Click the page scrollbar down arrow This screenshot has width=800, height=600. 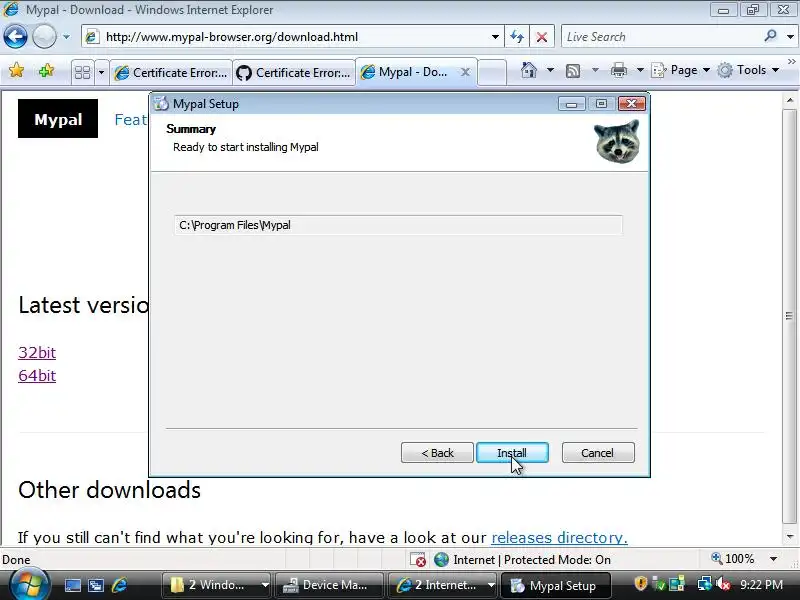(790, 537)
